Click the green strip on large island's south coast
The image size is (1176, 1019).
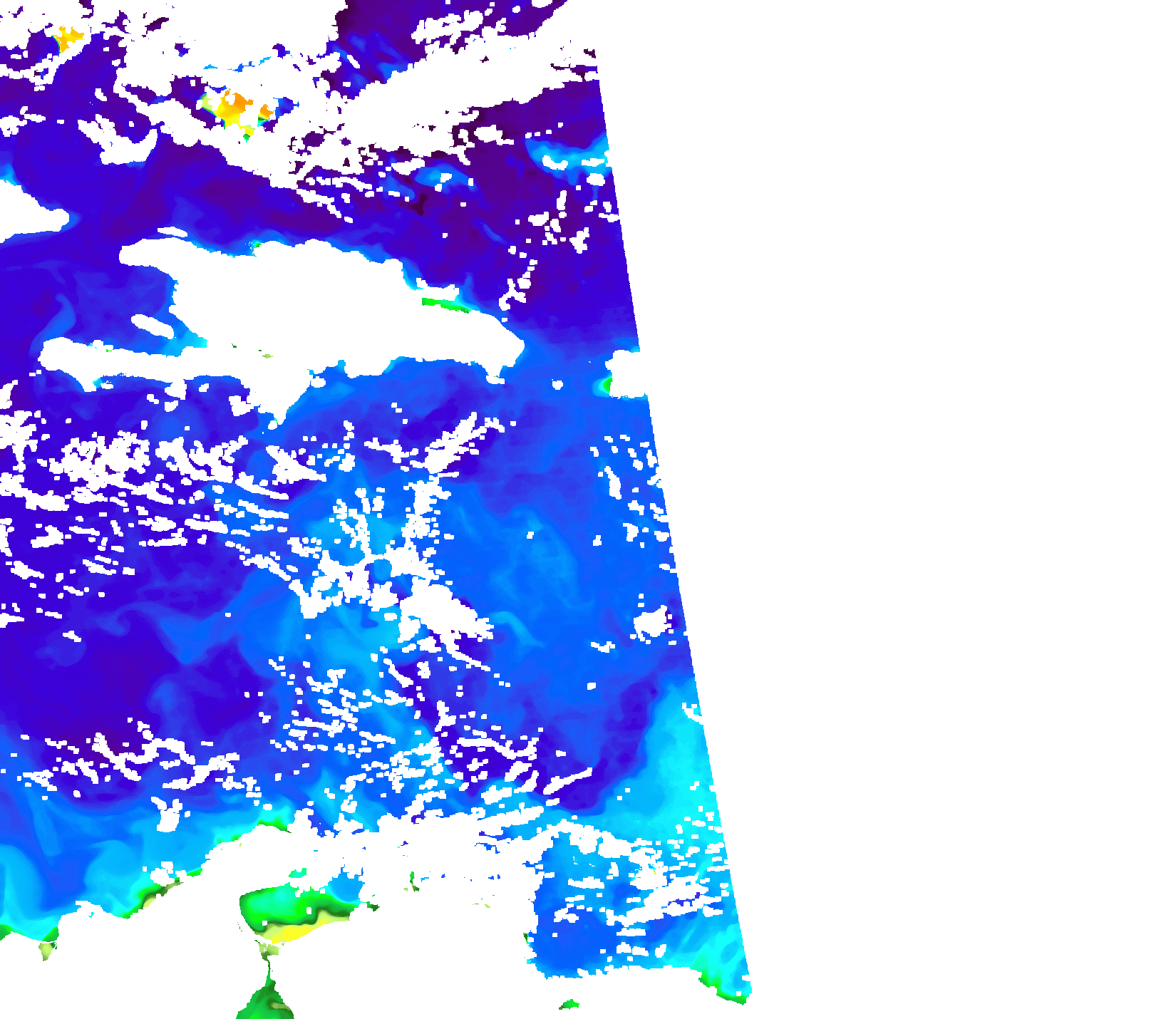tap(443, 304)
